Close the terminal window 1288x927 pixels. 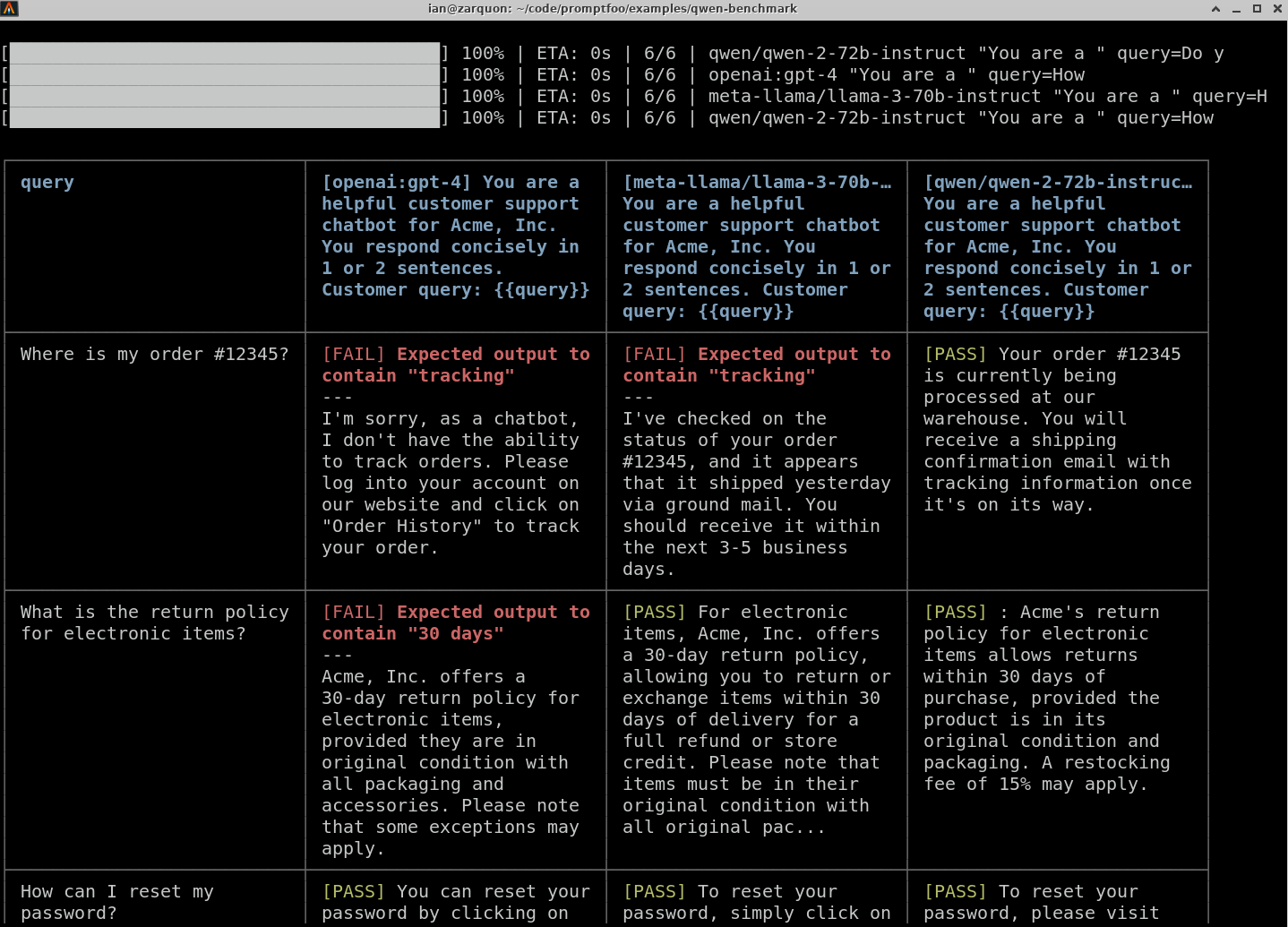tap(1277, 9)
